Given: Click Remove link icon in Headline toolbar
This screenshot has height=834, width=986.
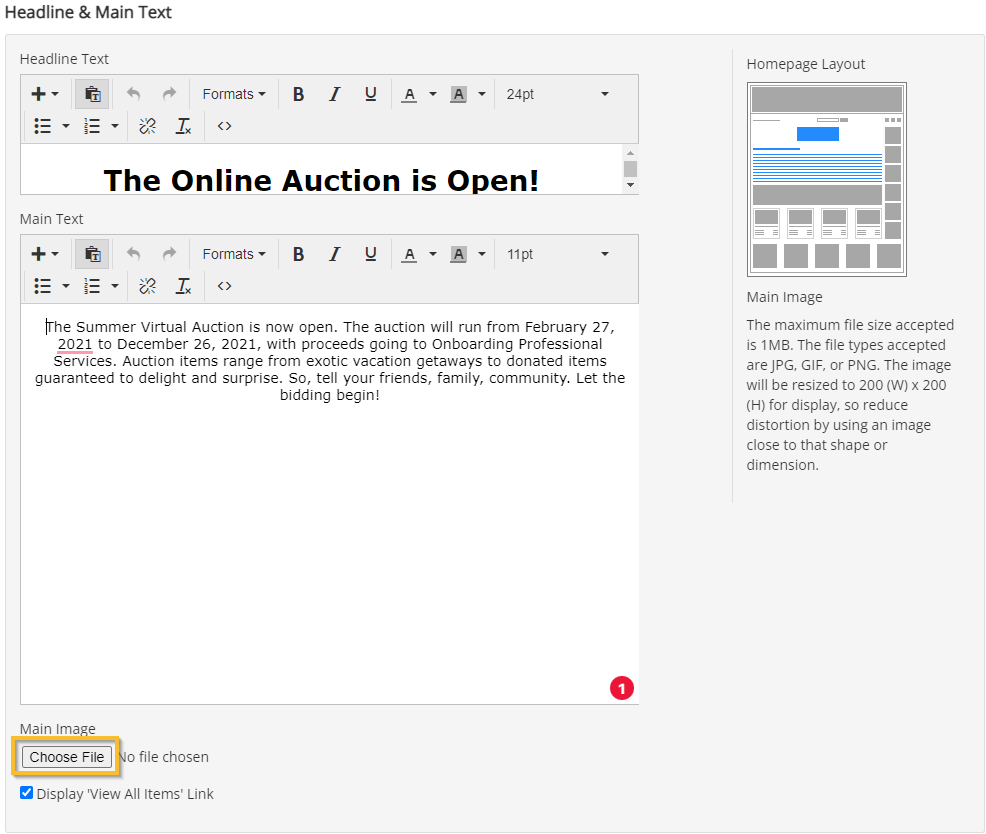Looking at the screenshot, I should click(147, 126).
